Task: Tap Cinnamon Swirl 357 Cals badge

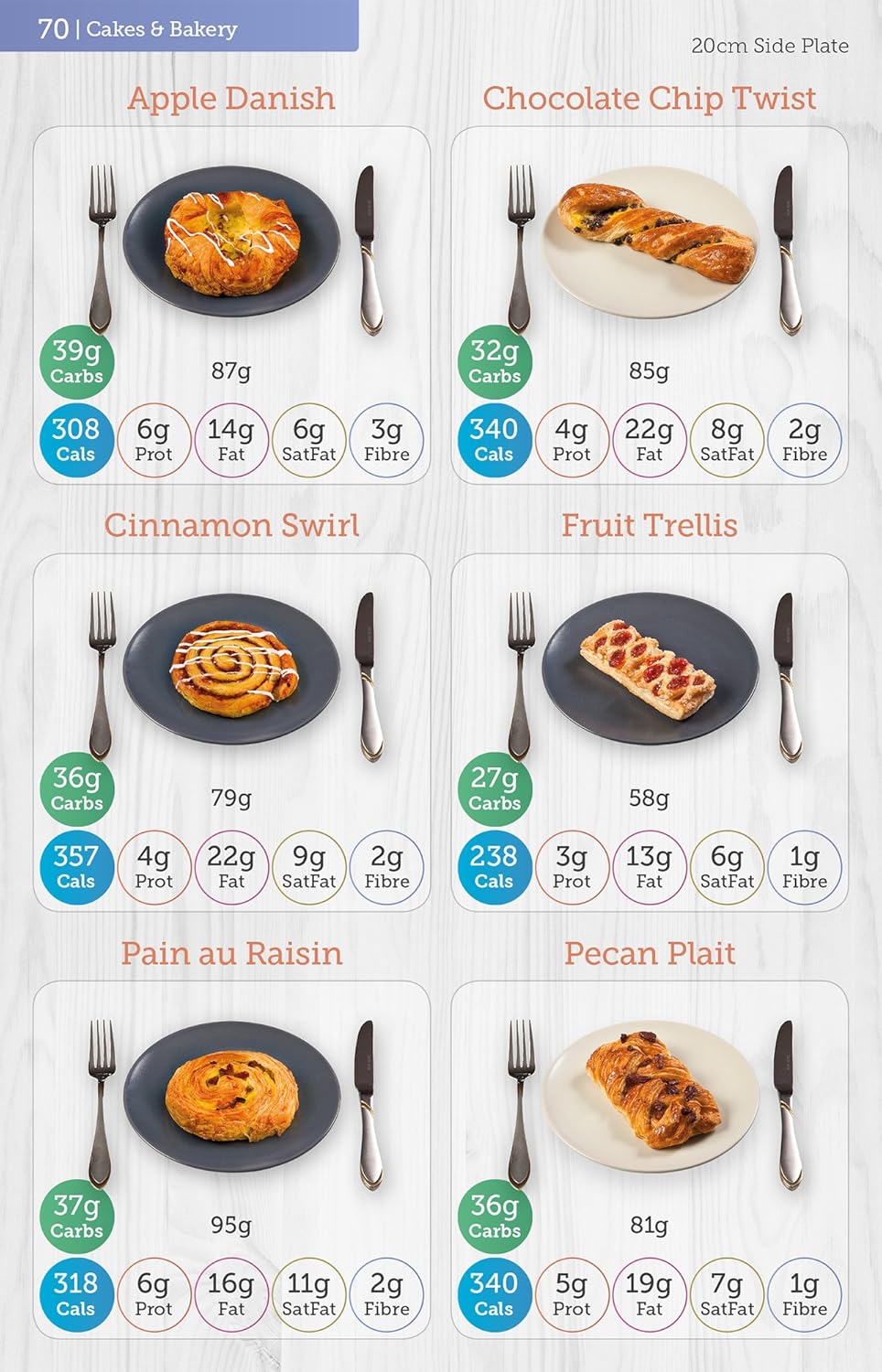Action: 76,867
